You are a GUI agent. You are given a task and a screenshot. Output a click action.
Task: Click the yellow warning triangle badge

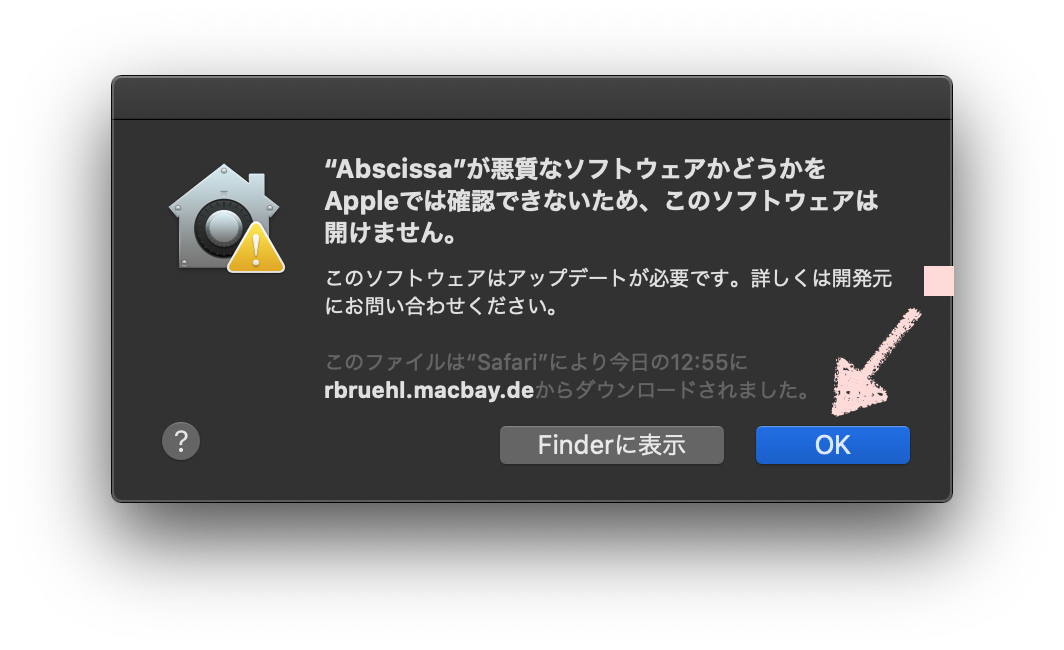256,249
